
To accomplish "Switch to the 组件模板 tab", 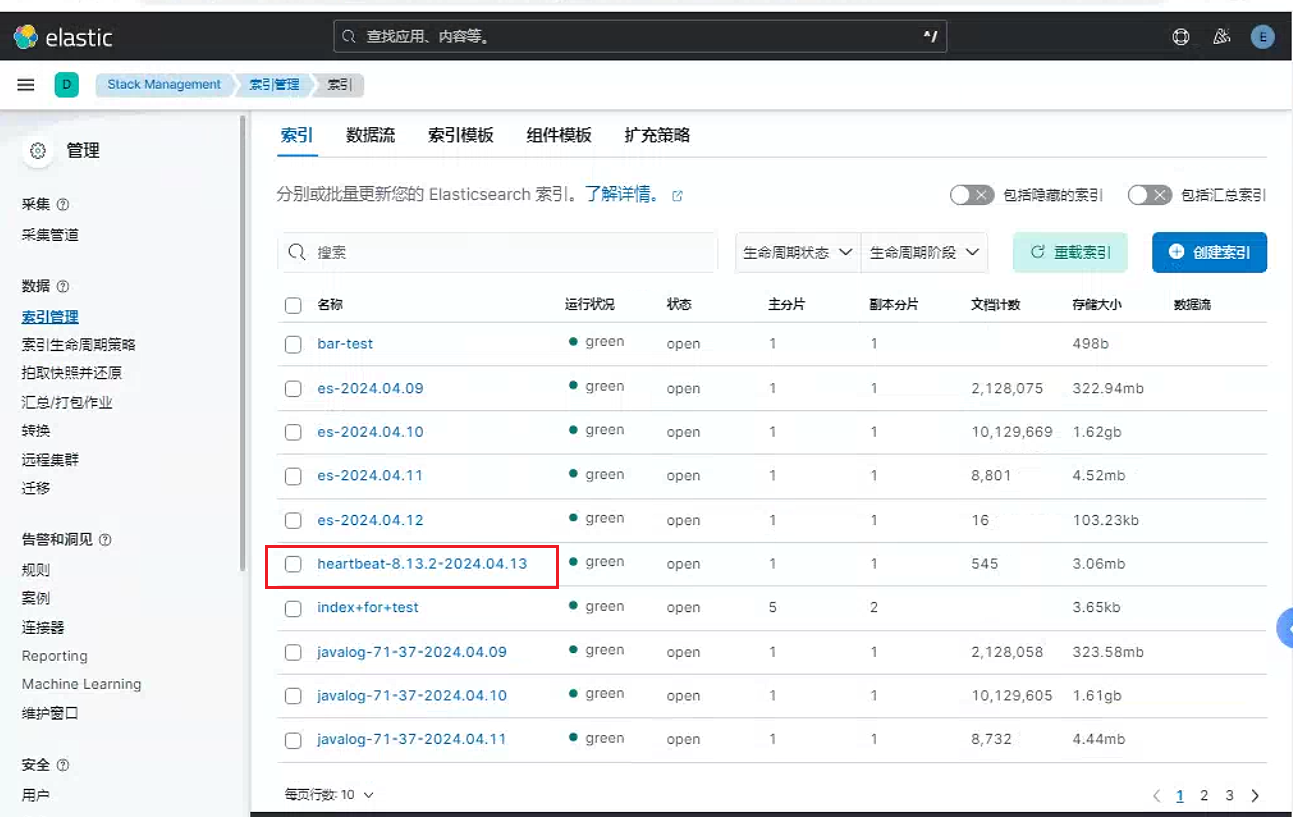I will [x=559, y=135].
